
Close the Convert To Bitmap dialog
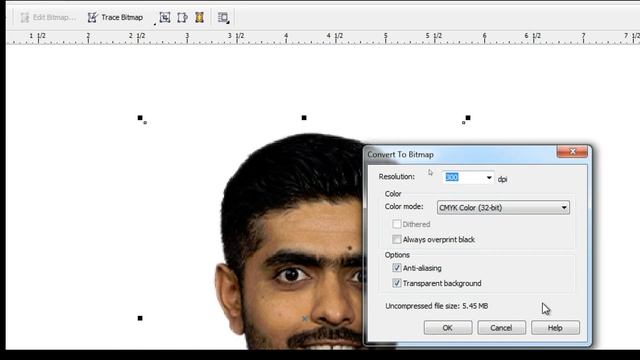pos(572,151)
